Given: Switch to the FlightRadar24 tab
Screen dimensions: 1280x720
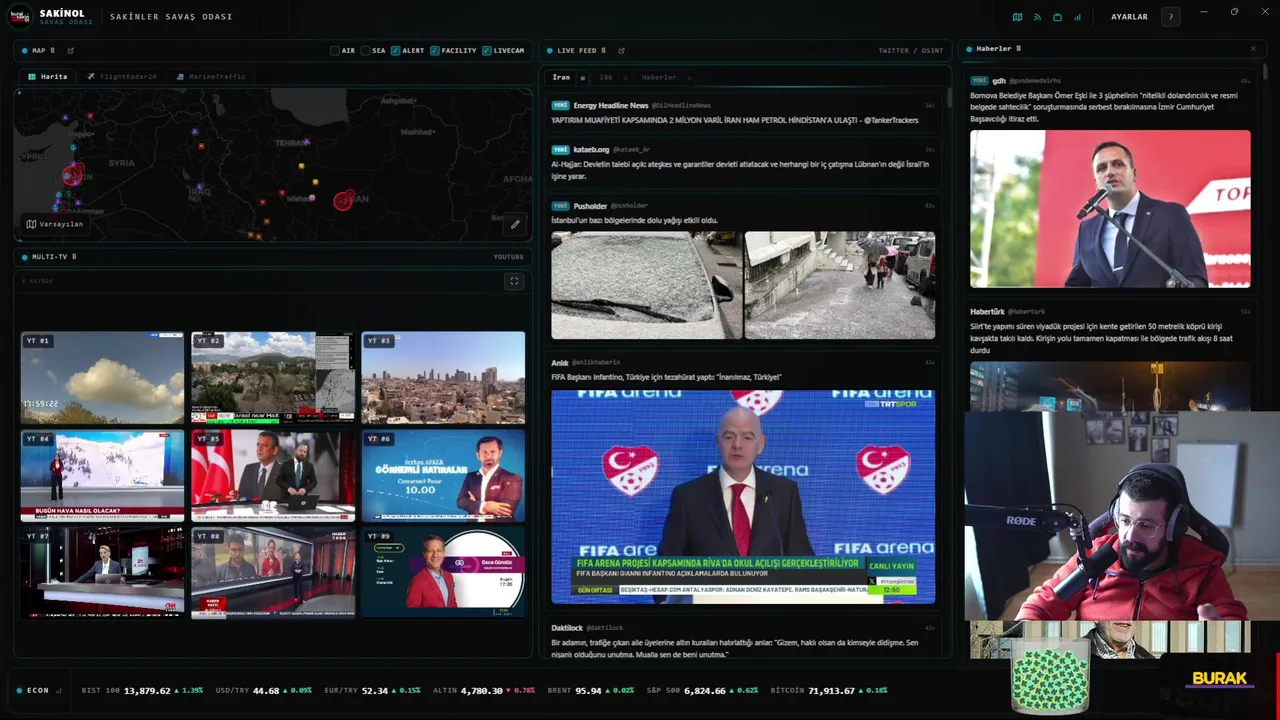Looking at the screenshot, I should [x=121, y=76].
